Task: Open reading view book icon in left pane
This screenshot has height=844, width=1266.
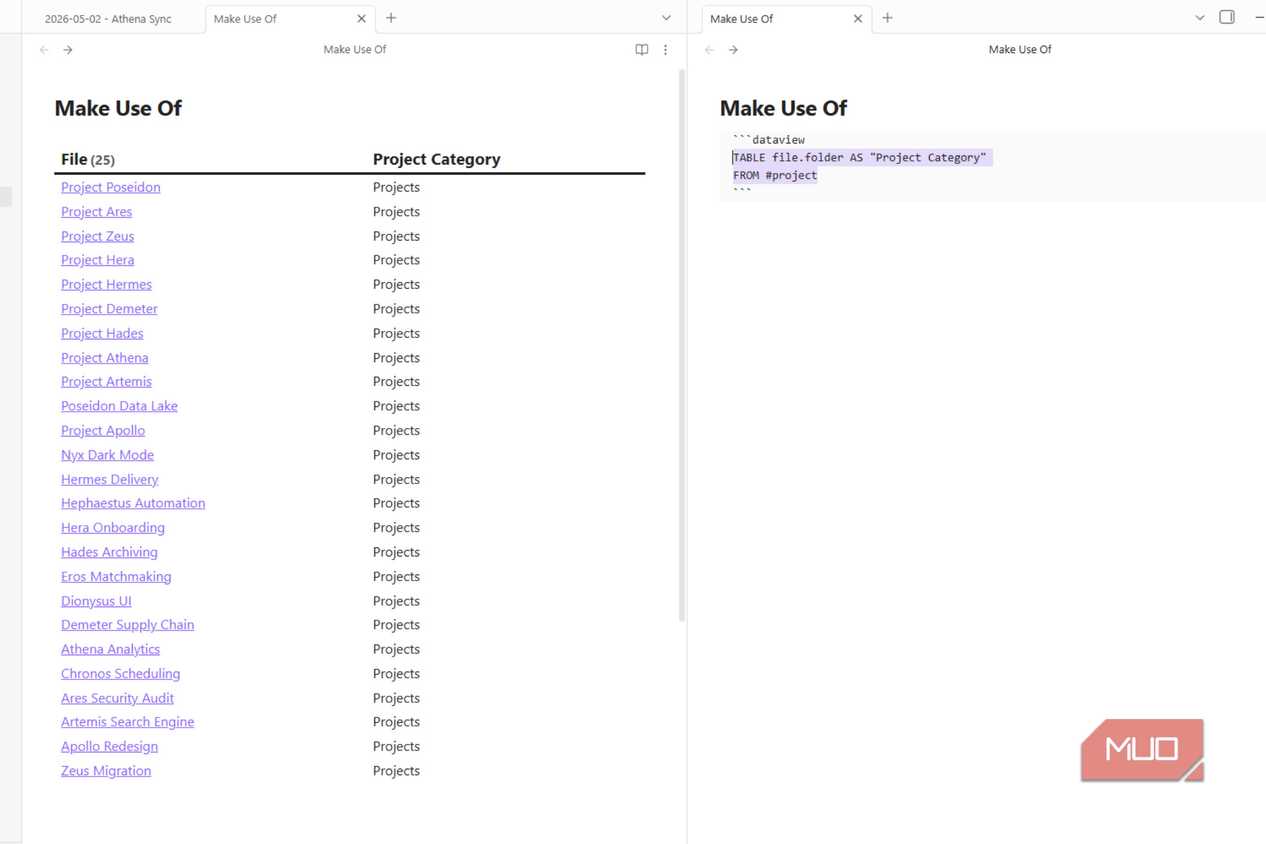Action: point(642,50)
